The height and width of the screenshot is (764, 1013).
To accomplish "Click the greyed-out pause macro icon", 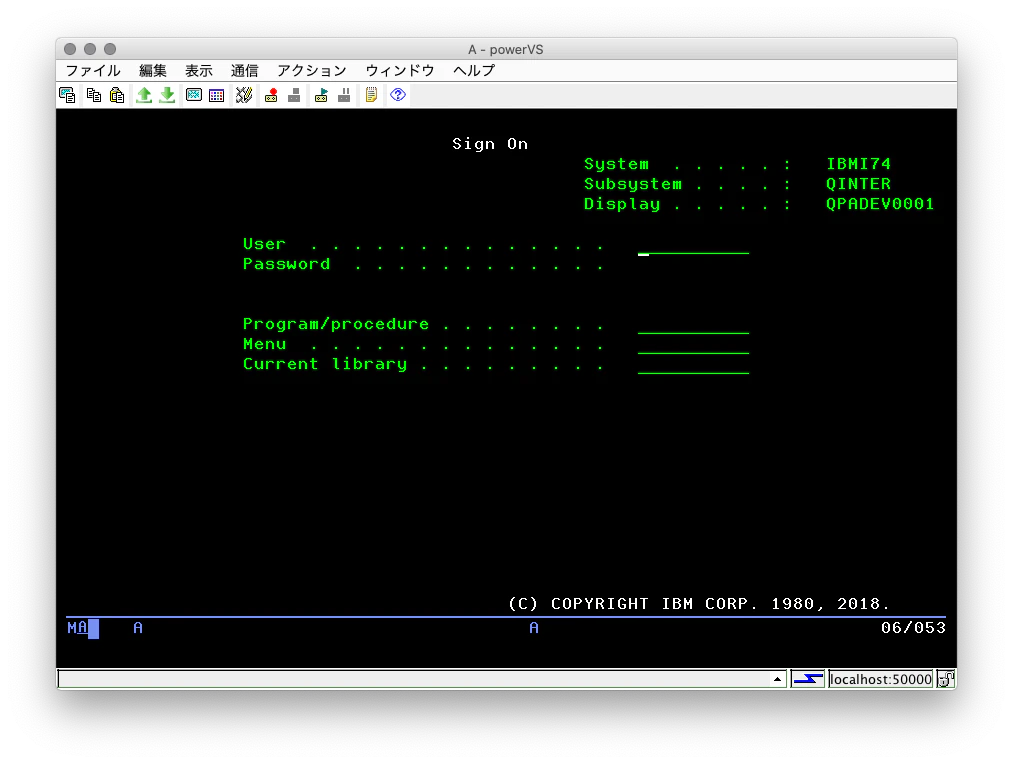I will [x=344, y=96].
